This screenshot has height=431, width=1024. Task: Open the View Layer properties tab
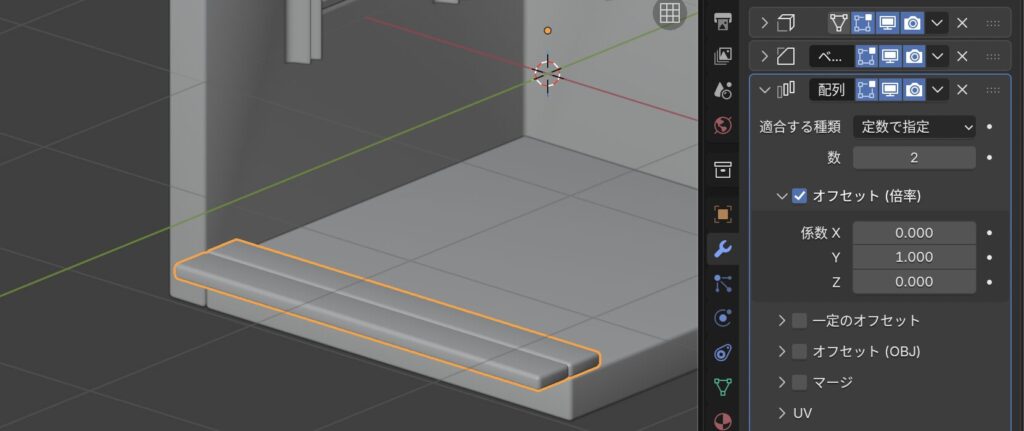click(723, 57)
